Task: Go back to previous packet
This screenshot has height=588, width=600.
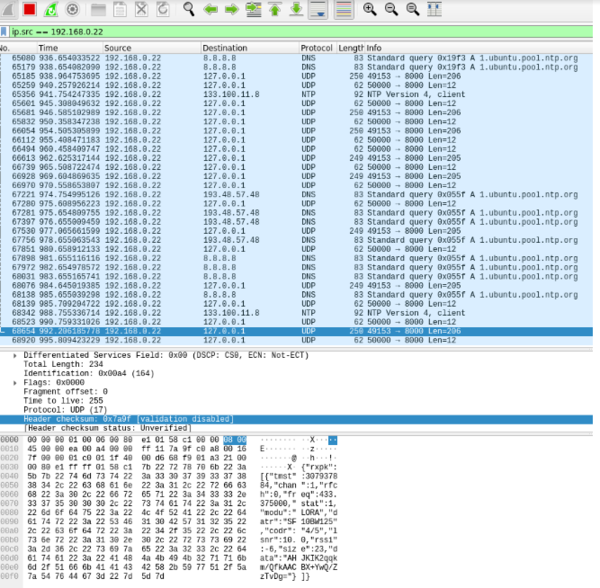Action: (x=210, y=9)
